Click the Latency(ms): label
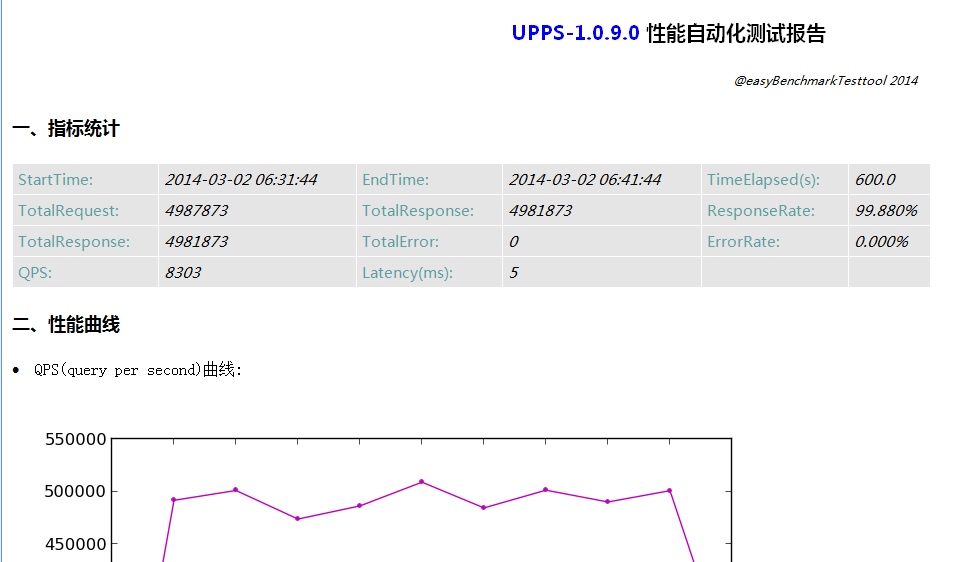The height and width of the screenshot is (562, 969). point(407,273)
